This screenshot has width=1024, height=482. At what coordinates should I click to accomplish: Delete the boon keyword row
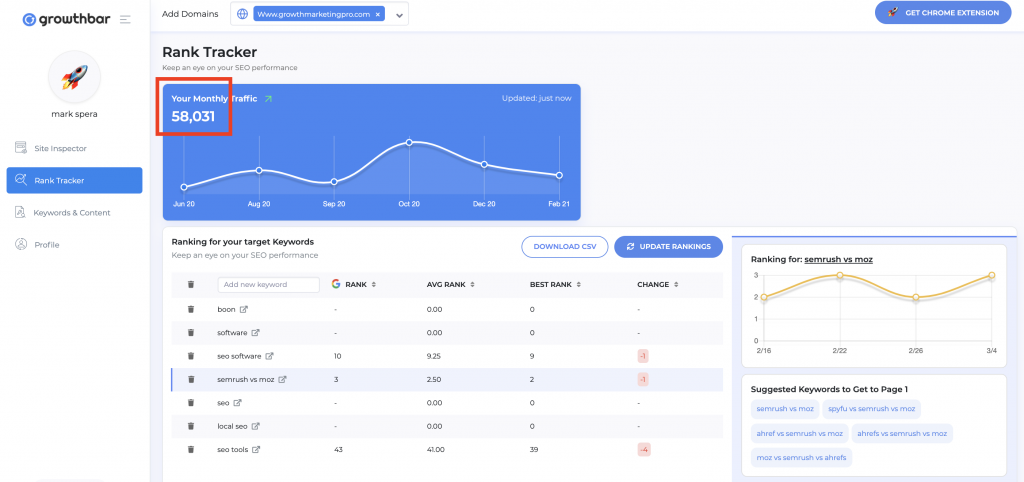pos(191,309)
